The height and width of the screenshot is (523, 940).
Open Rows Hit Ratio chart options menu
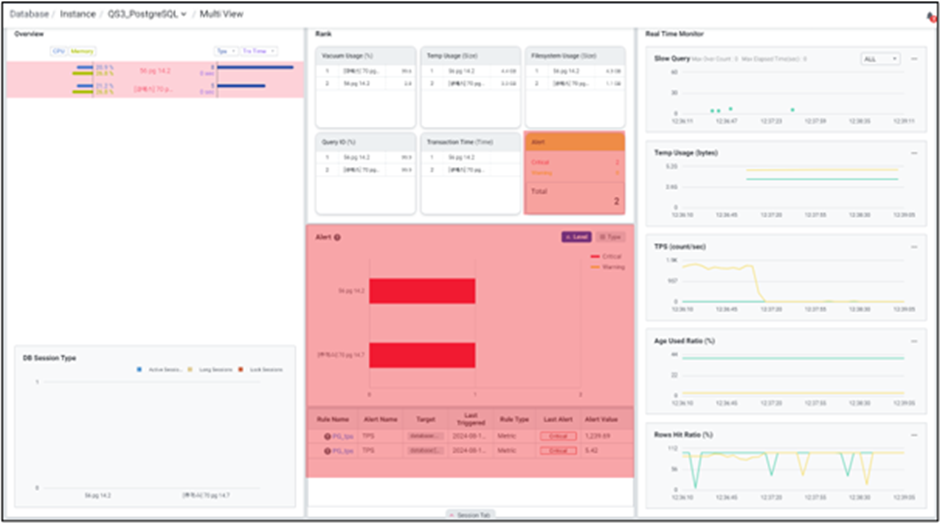(x=914, y=433)
